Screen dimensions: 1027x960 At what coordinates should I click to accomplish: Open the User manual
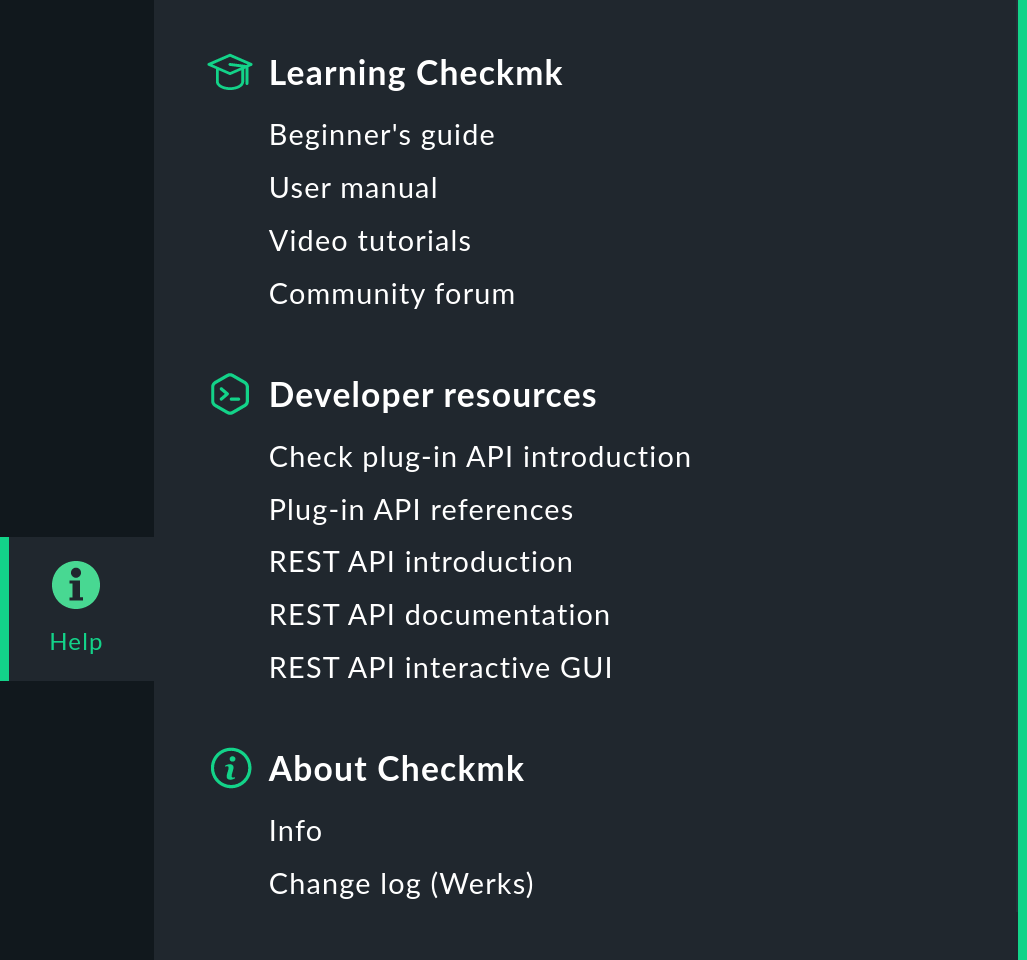click(x=352, y=188)
